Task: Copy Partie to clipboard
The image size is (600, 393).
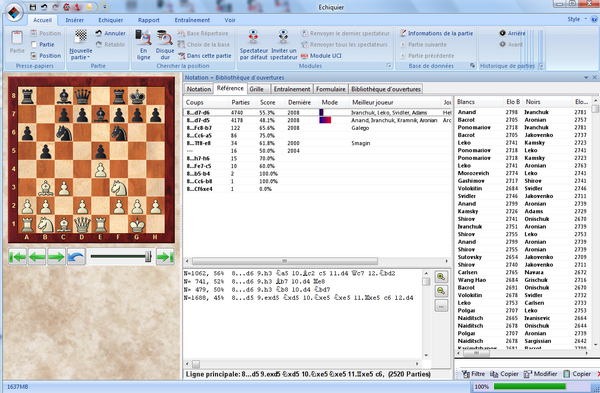Action: pyautogui.click(x=42, y=44)
